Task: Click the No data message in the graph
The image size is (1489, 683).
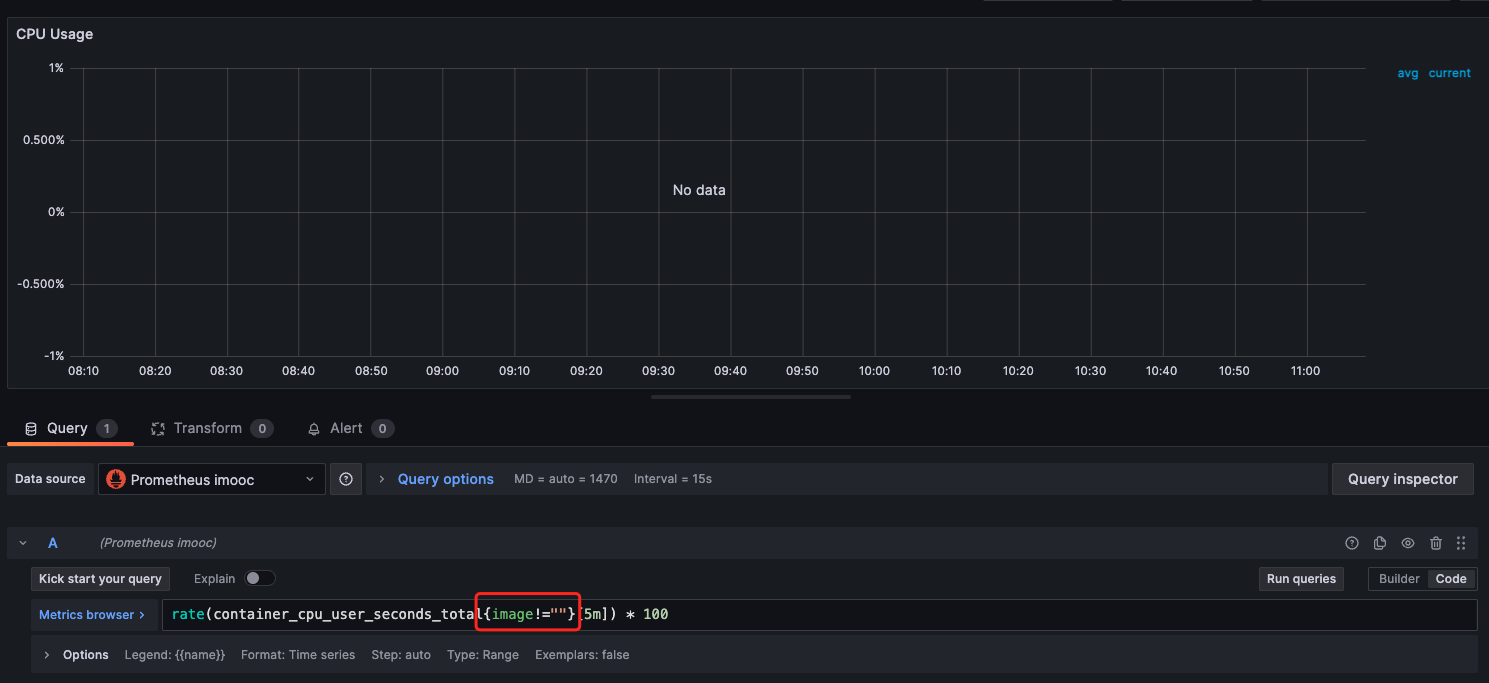Action: [x=699, y=190]
